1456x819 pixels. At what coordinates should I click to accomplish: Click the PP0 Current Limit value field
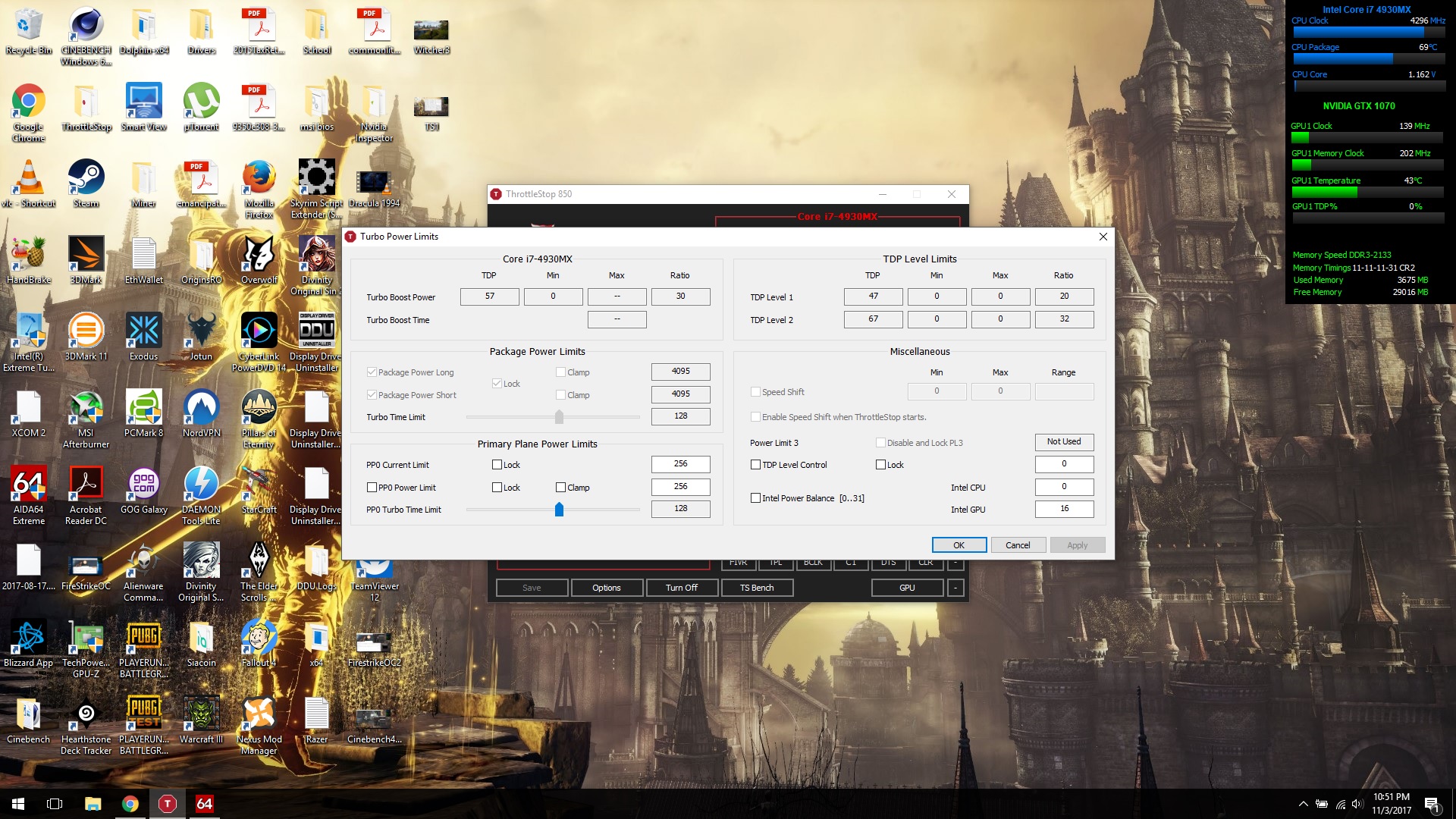(x=680, y=464)
